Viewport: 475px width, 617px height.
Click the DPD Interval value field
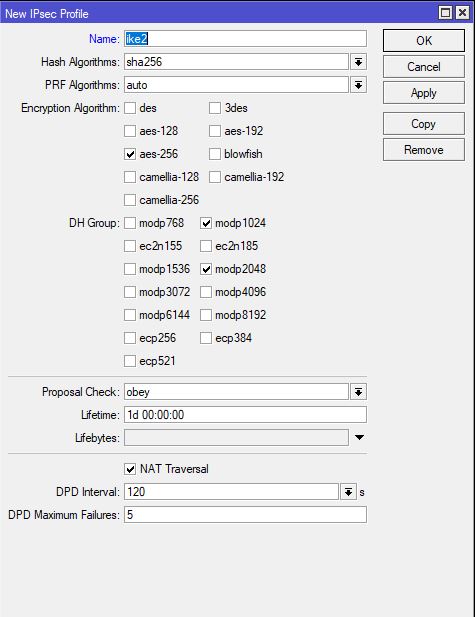231,492
